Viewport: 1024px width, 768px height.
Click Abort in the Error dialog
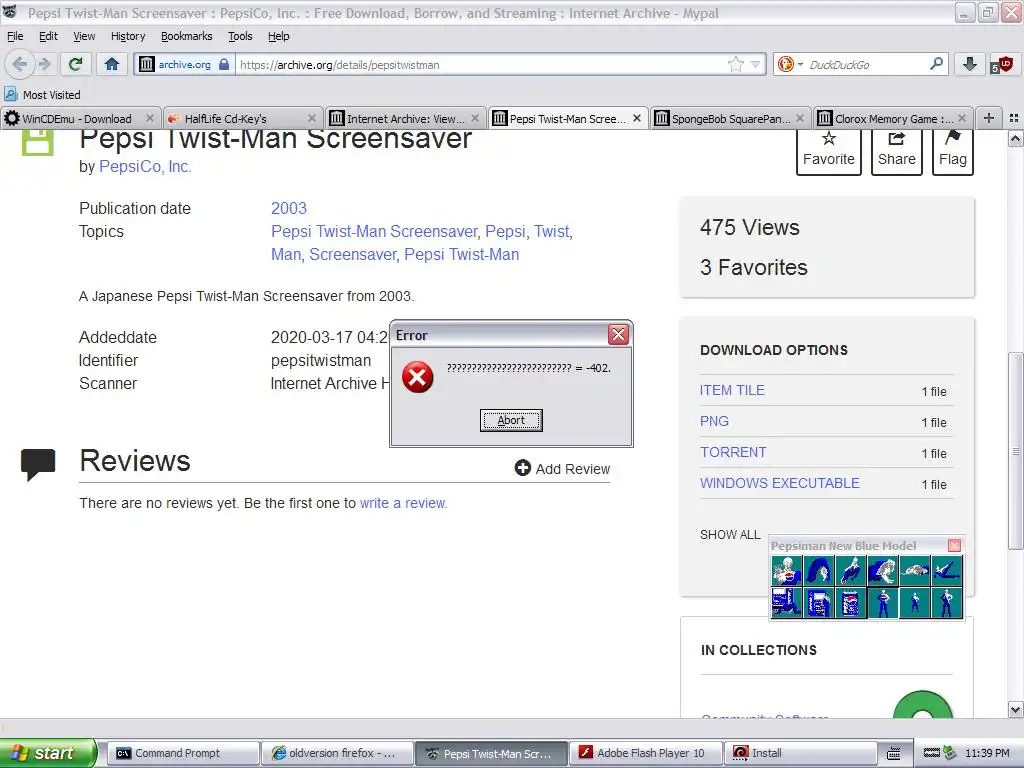click(511, 420)
